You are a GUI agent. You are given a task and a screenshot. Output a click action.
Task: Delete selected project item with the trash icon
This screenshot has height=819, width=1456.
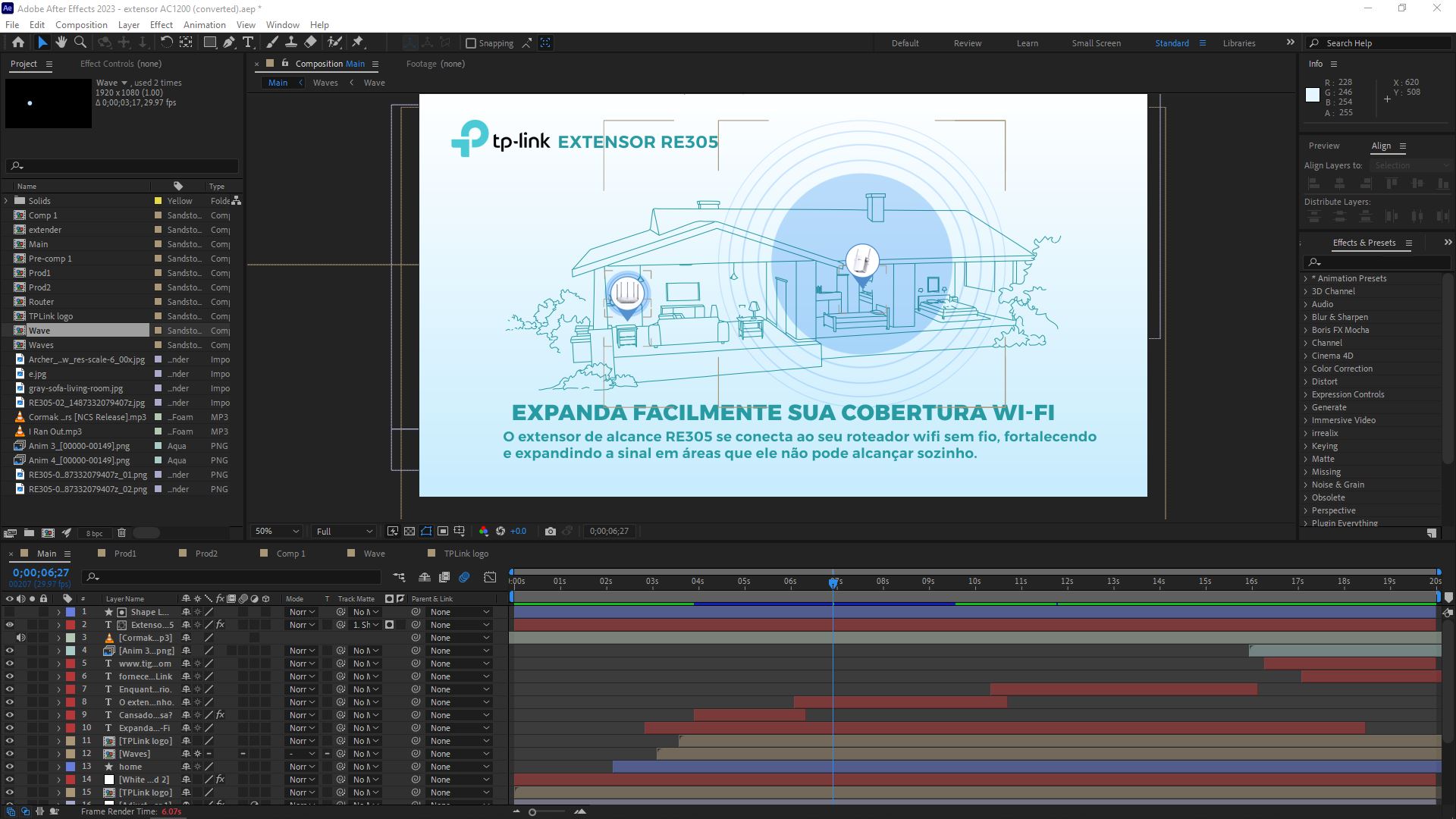[x=121, y=533]
